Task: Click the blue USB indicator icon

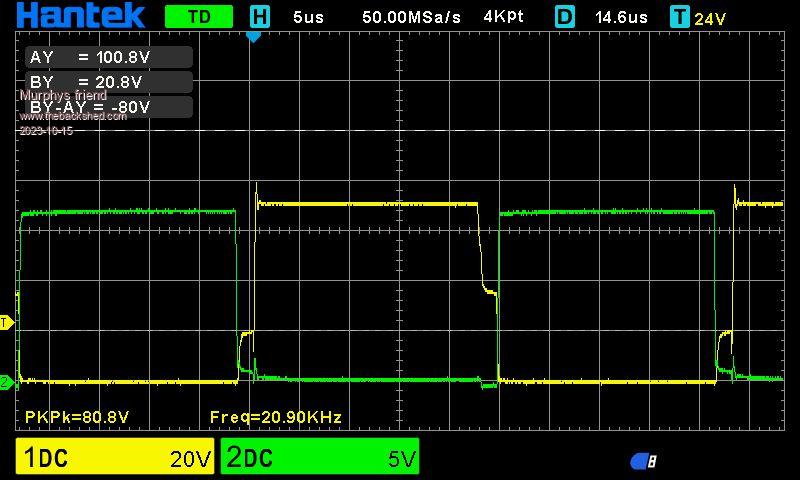Action: point(643,461)
